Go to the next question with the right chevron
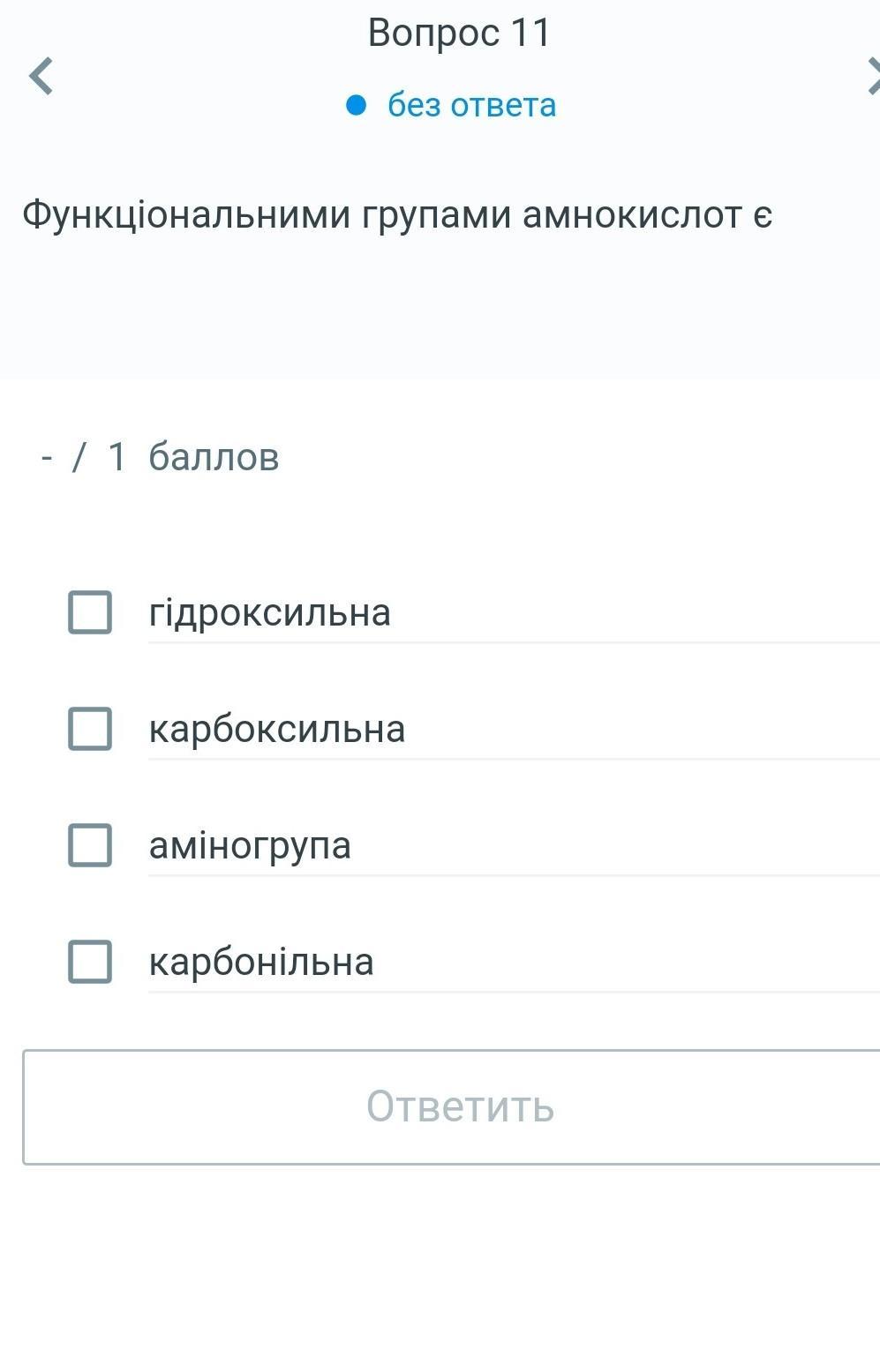880x1372 pixels. click(872, 76)
